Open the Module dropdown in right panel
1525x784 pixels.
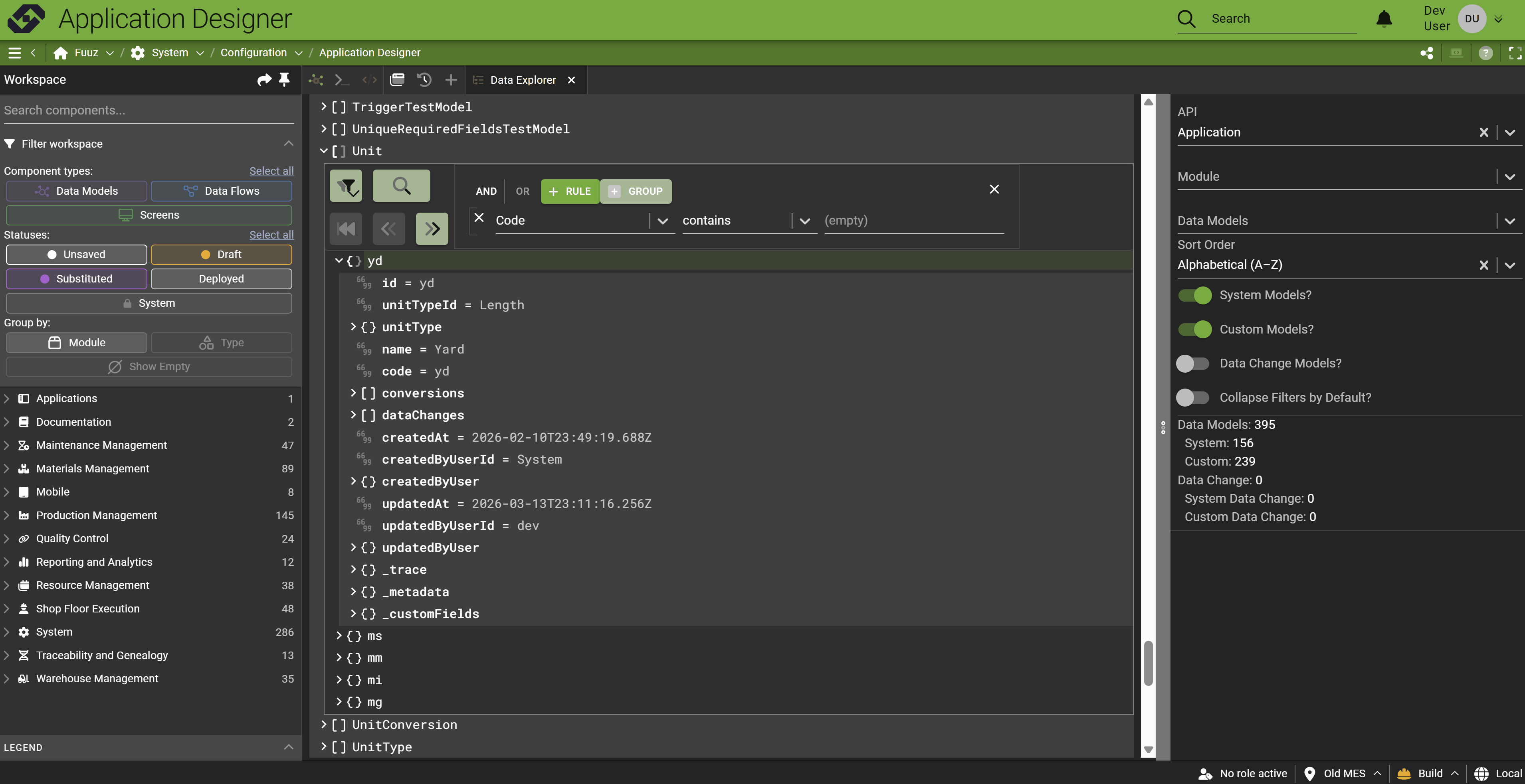[1509, 176]
